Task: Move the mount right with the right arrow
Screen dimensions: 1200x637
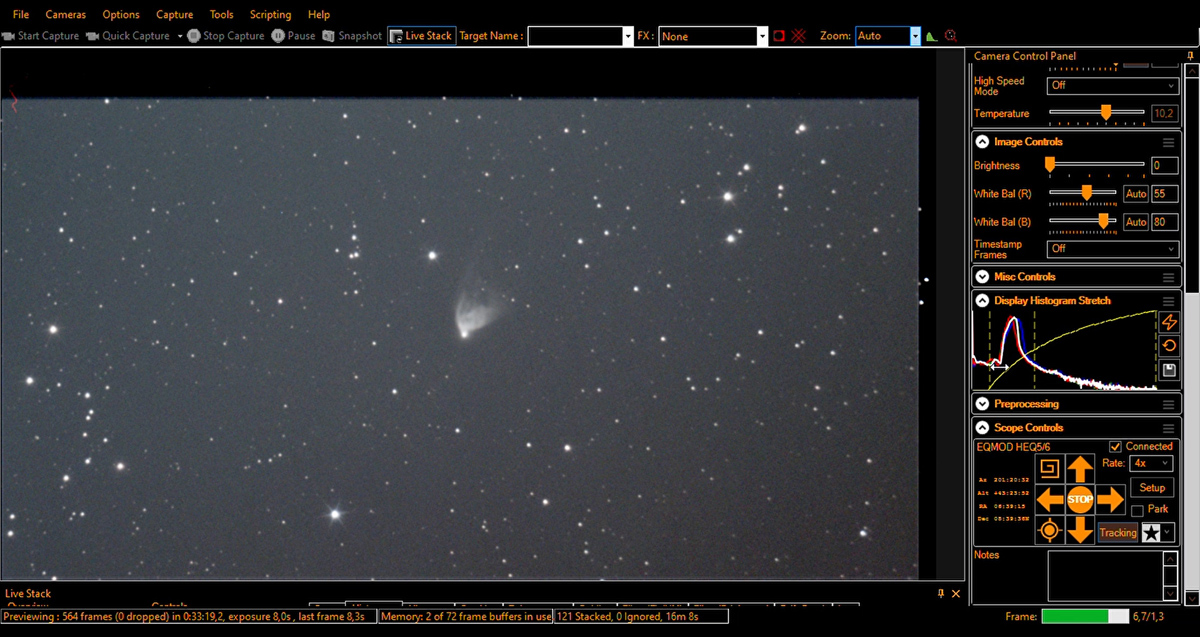Action: pyautogui.click(x=1110, y=499)
